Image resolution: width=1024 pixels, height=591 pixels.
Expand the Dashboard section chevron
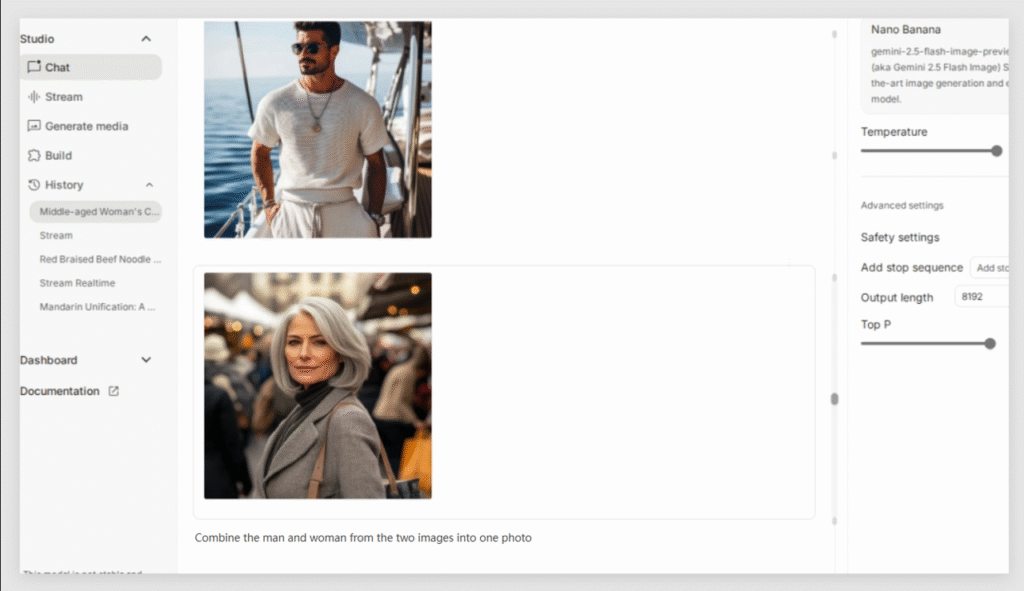pos(146,360)
